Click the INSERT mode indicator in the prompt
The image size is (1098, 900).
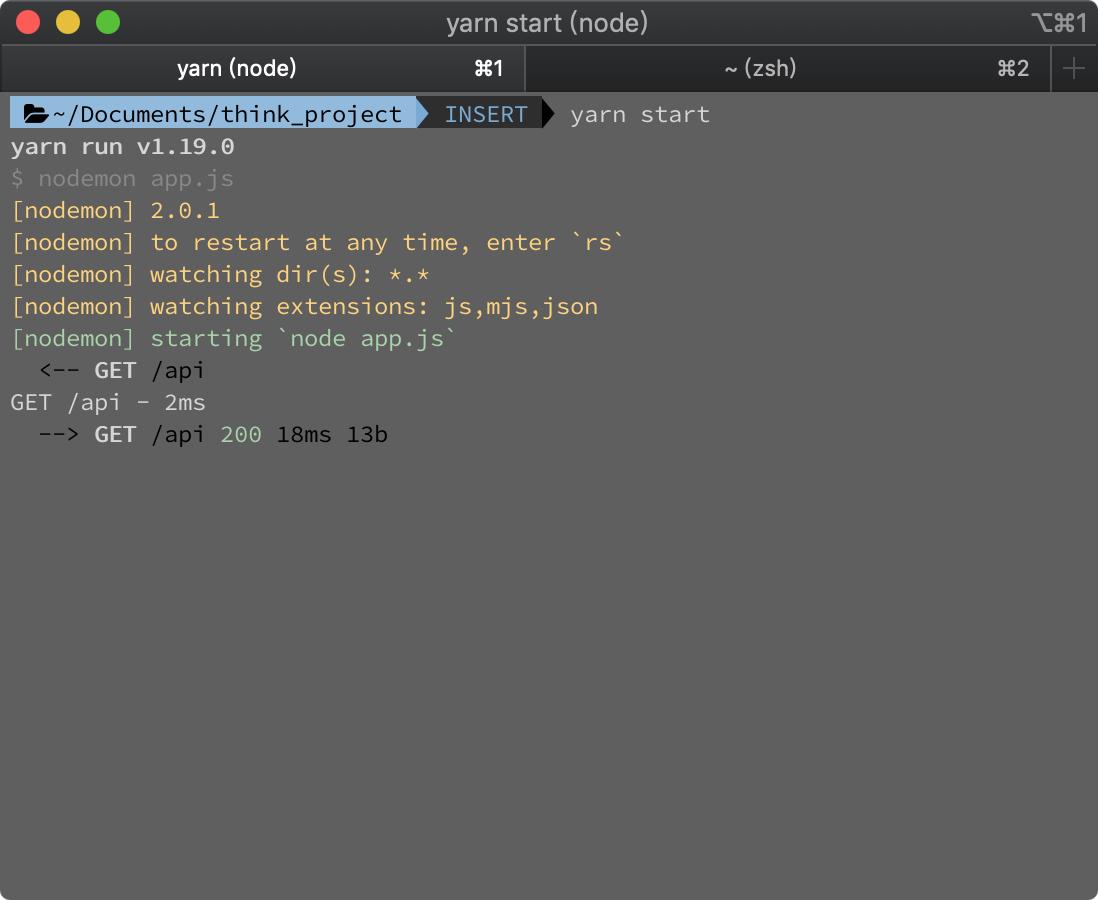486,113
